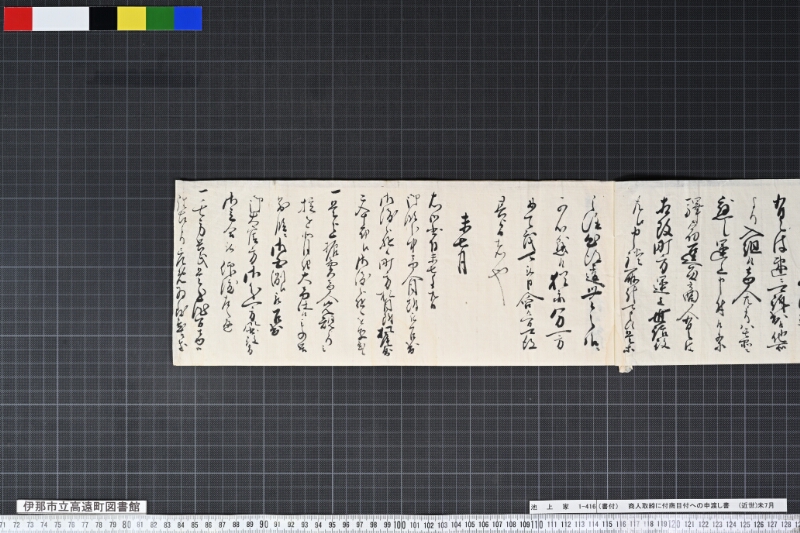Click the 125 mark on the ruler

coord(745,525)
